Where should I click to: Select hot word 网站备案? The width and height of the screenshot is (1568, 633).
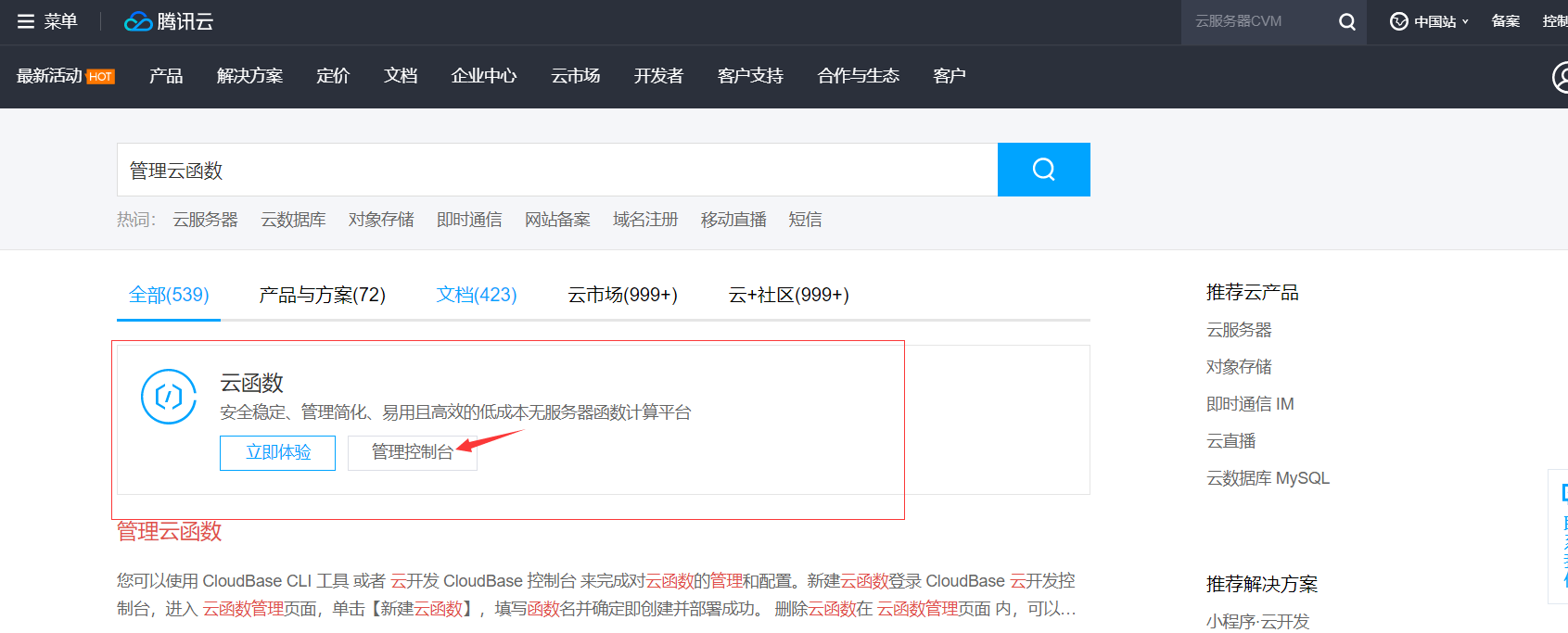coord(557,220)
